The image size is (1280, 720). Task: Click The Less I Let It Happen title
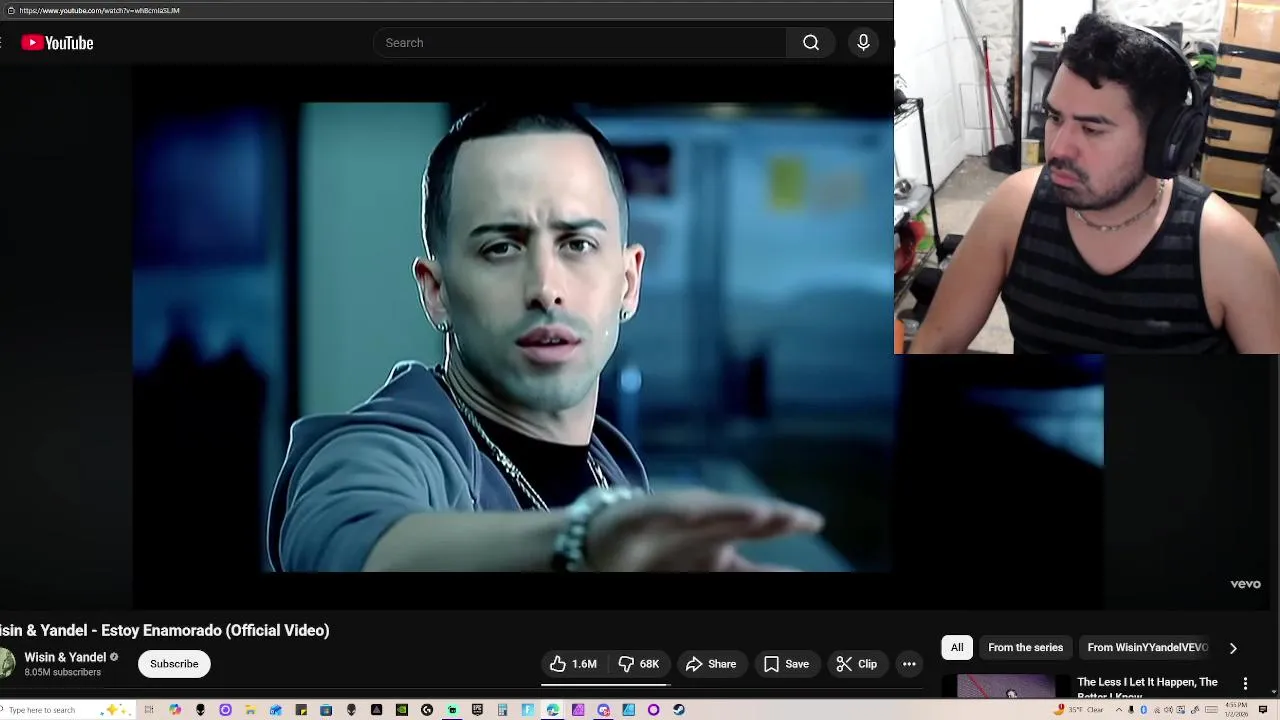tap(1147, 687)
